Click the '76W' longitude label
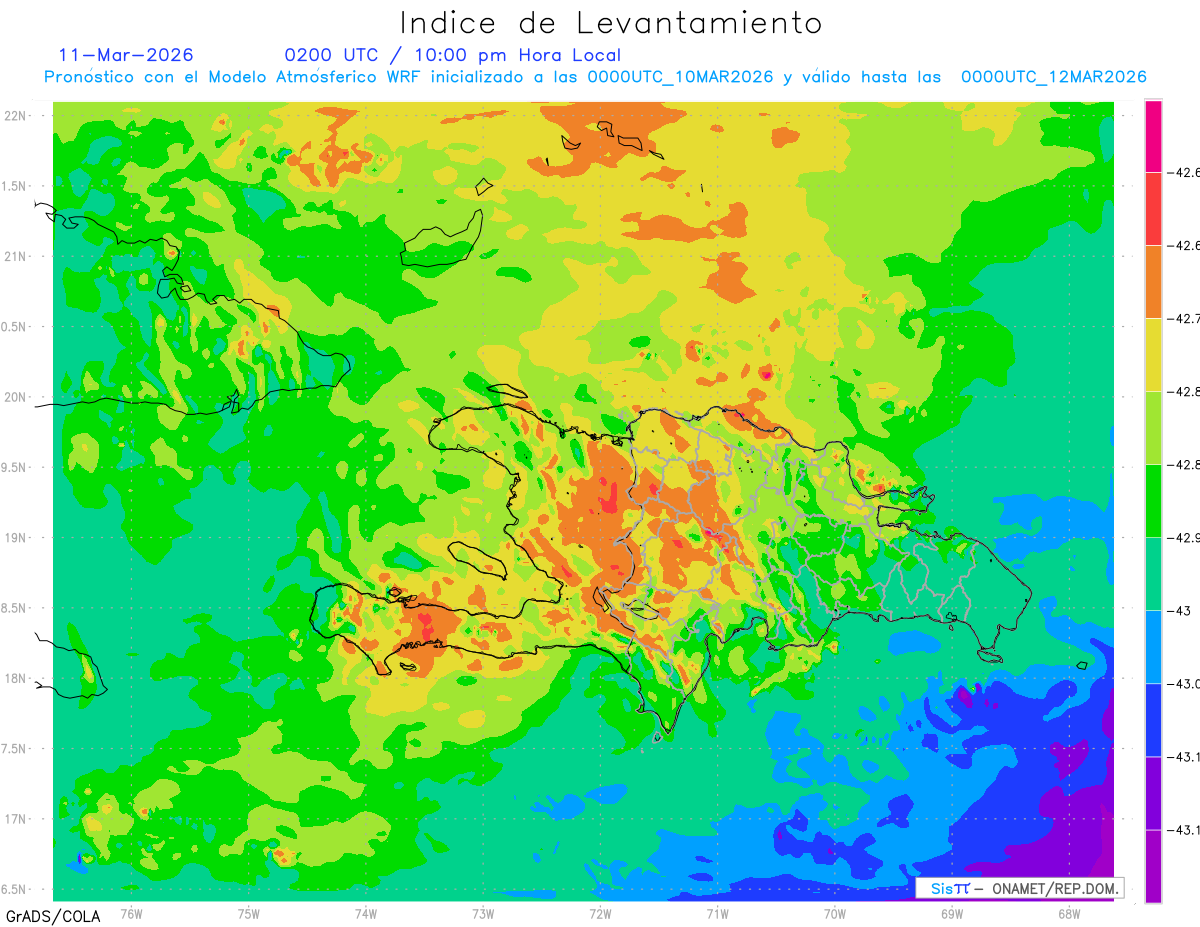The height and width of the screenshot is (927, 1200). 131,912
